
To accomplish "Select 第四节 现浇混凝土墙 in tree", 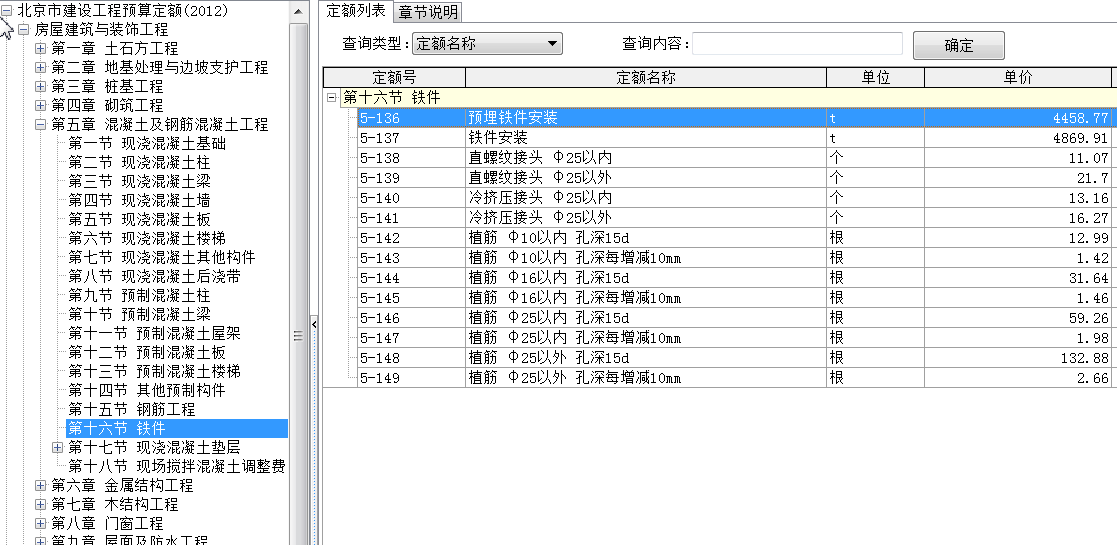I will [139, 201].
